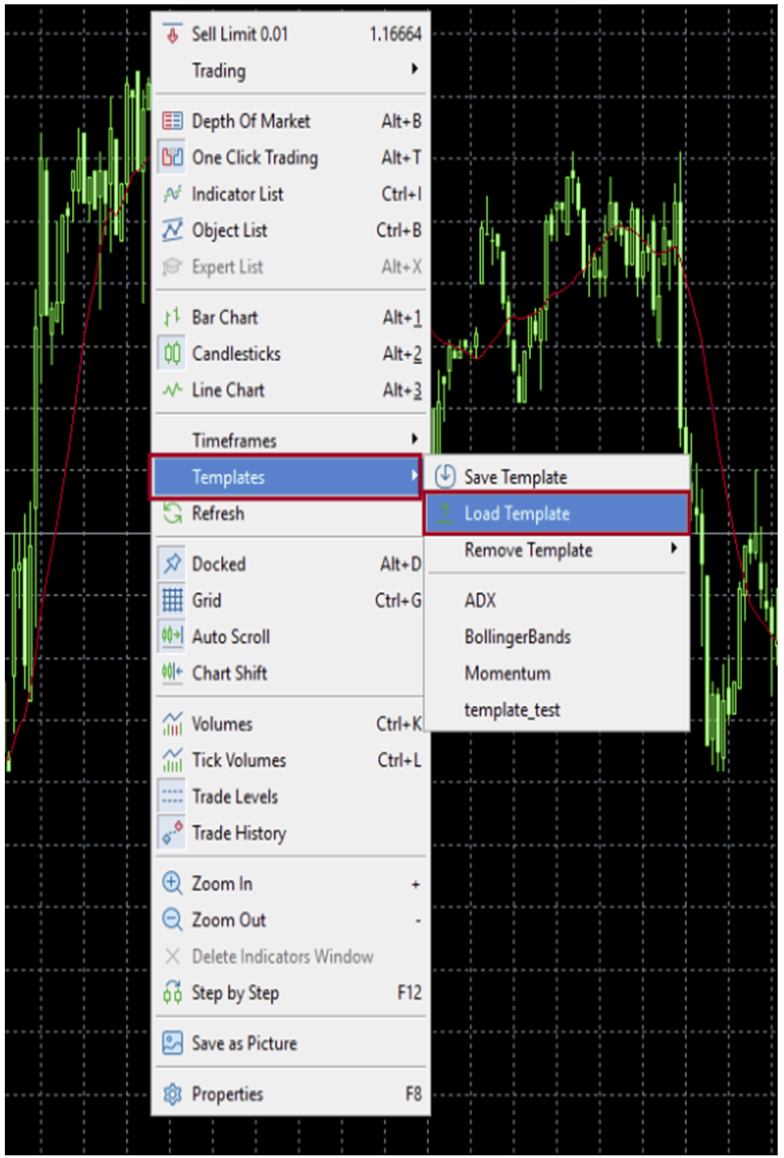Click the Sell Limit arrow icon
This screenshot has width=784, height=1158.
pyautogui.click(x=172, y=34)
